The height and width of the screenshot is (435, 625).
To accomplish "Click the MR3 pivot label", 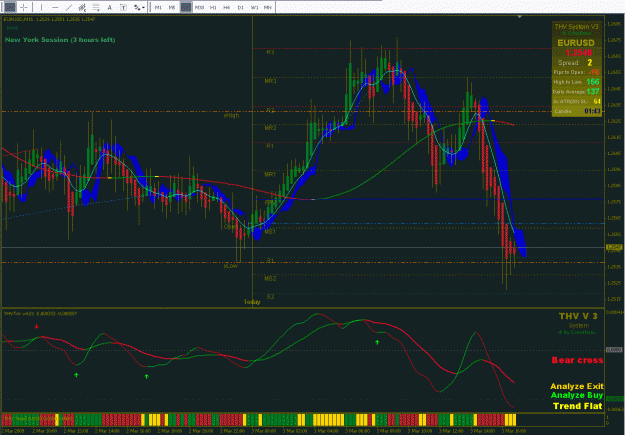I will pyautogui.click(x=270, y=81).
